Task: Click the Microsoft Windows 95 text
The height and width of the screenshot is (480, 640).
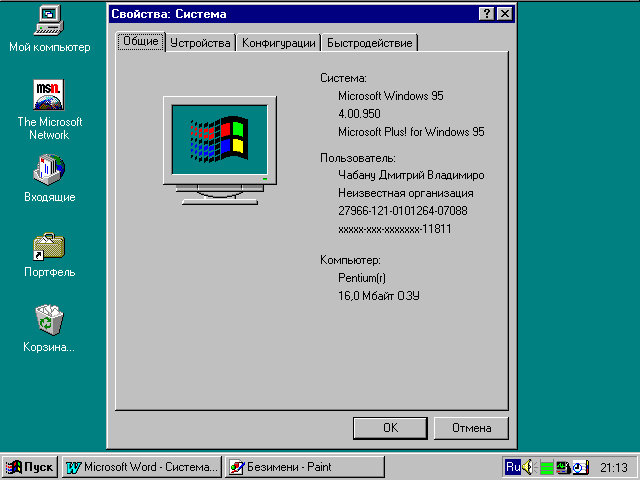Action: 391,96
